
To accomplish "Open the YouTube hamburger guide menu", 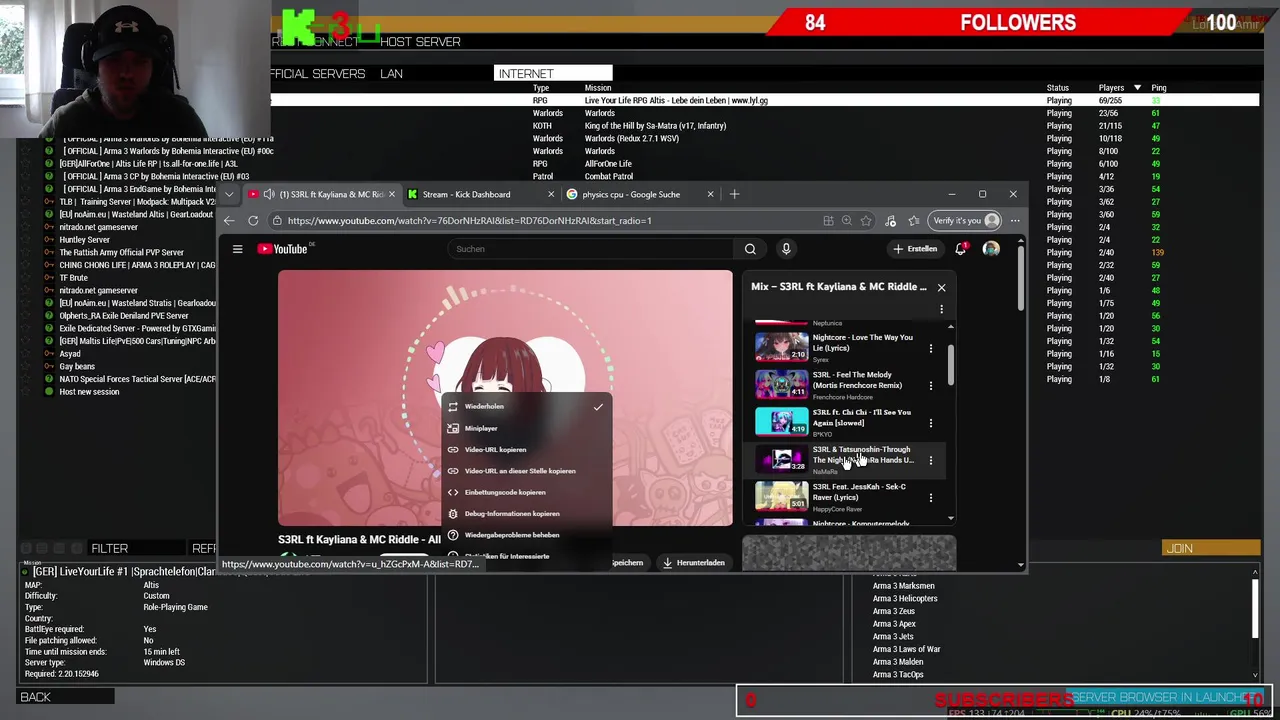I will click(237, 249).
